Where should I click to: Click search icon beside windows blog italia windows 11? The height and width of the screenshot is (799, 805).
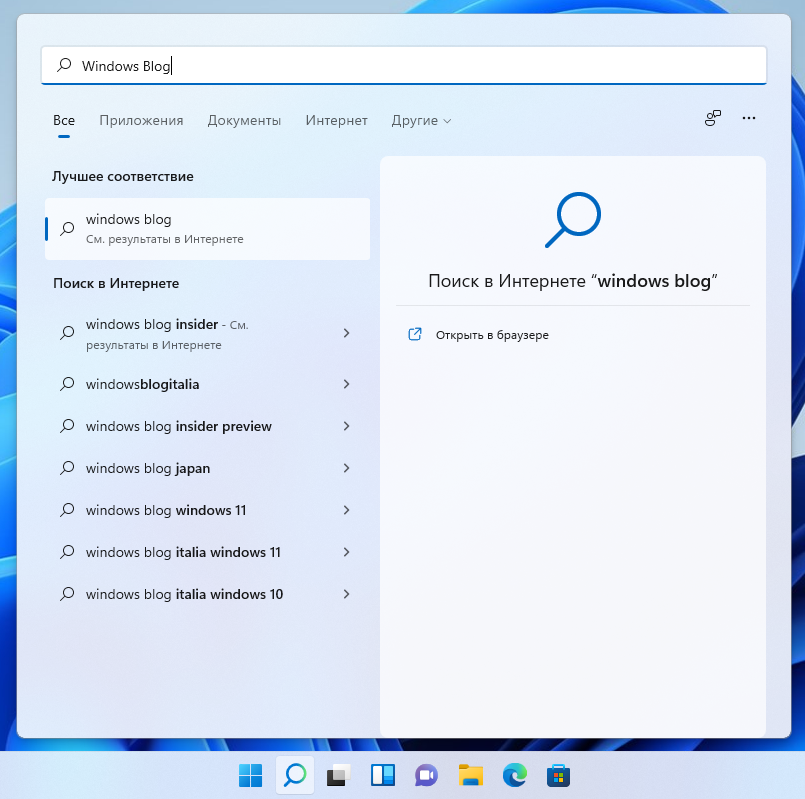67,553
